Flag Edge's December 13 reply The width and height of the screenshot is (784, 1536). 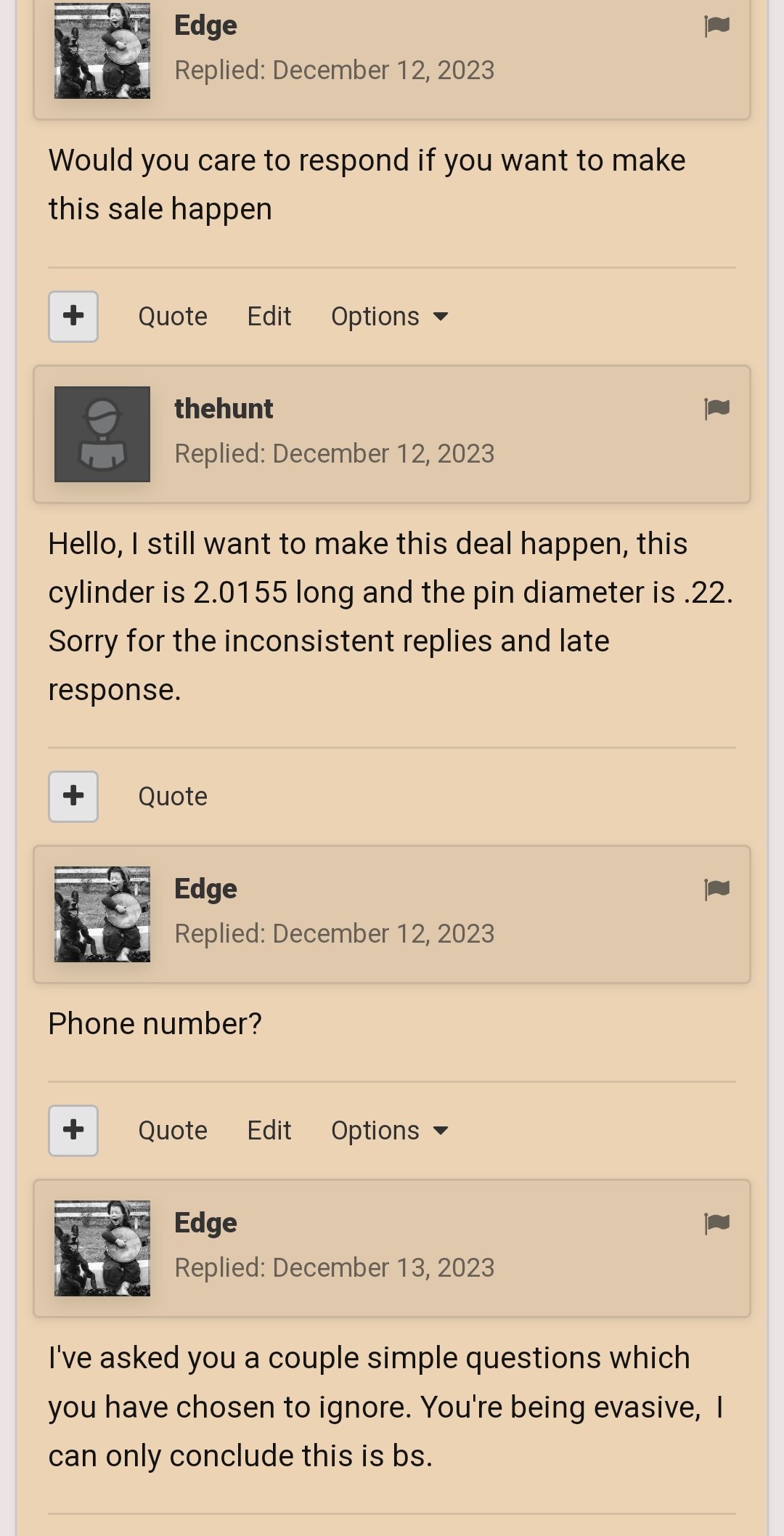pos(716,1224)
